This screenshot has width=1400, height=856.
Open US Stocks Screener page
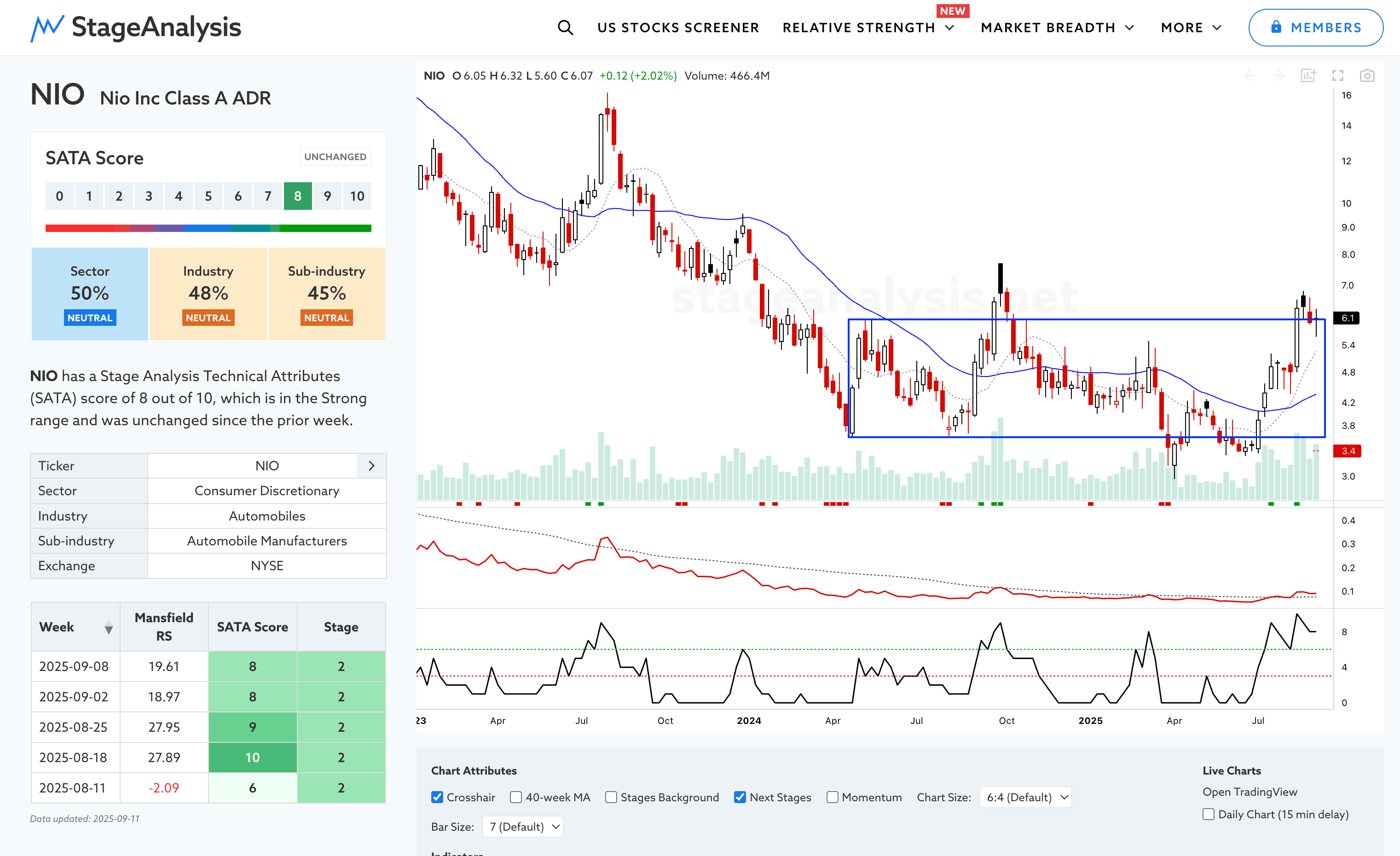pyautogui.click(x=678, y=27)
